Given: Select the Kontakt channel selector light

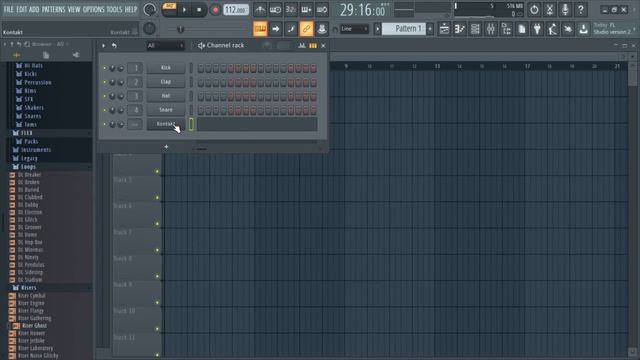Looking at the screenshot, I should (191, 124).
